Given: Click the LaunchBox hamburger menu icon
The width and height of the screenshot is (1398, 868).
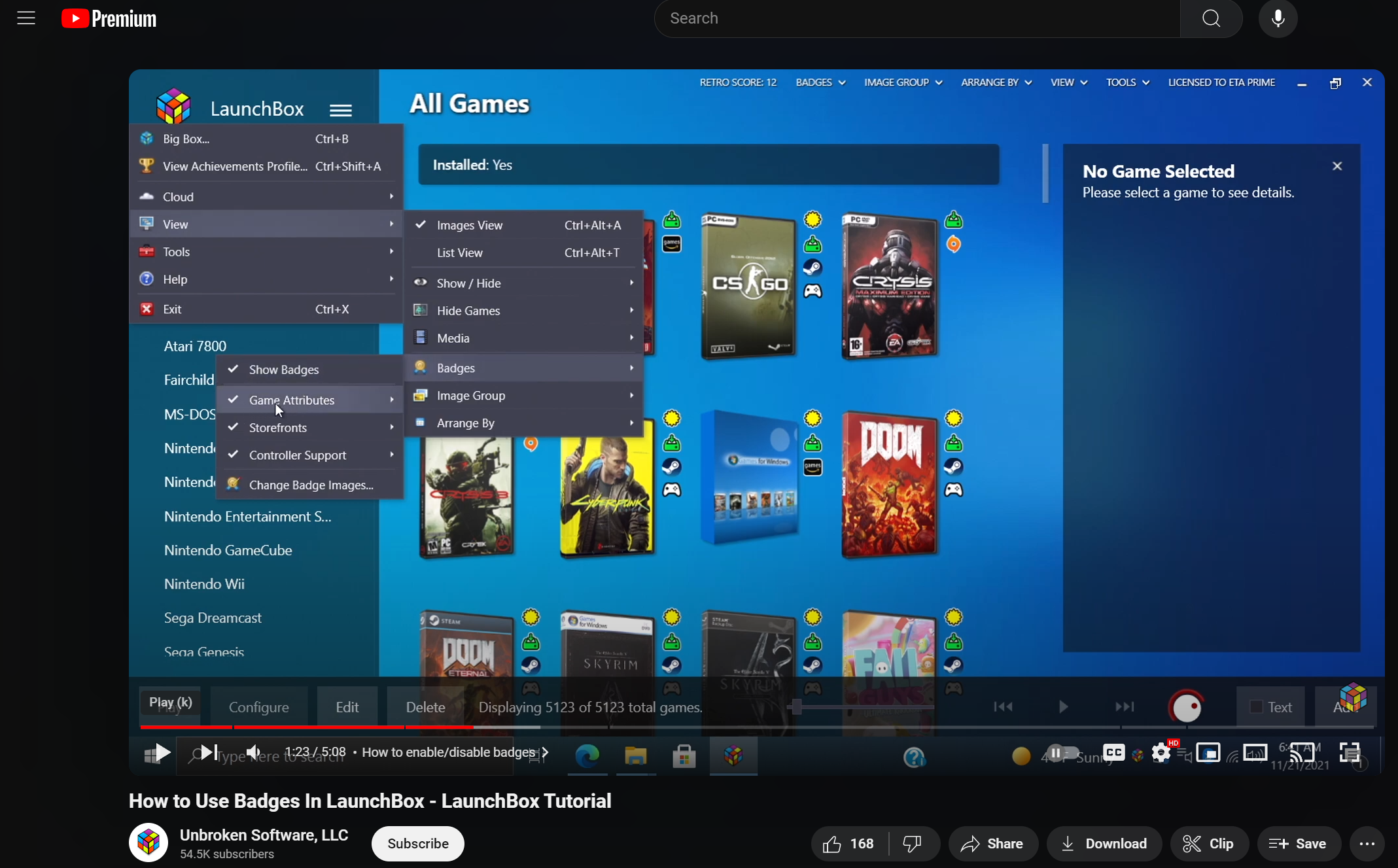Looking at the screenshot, I should pos(340,110).
